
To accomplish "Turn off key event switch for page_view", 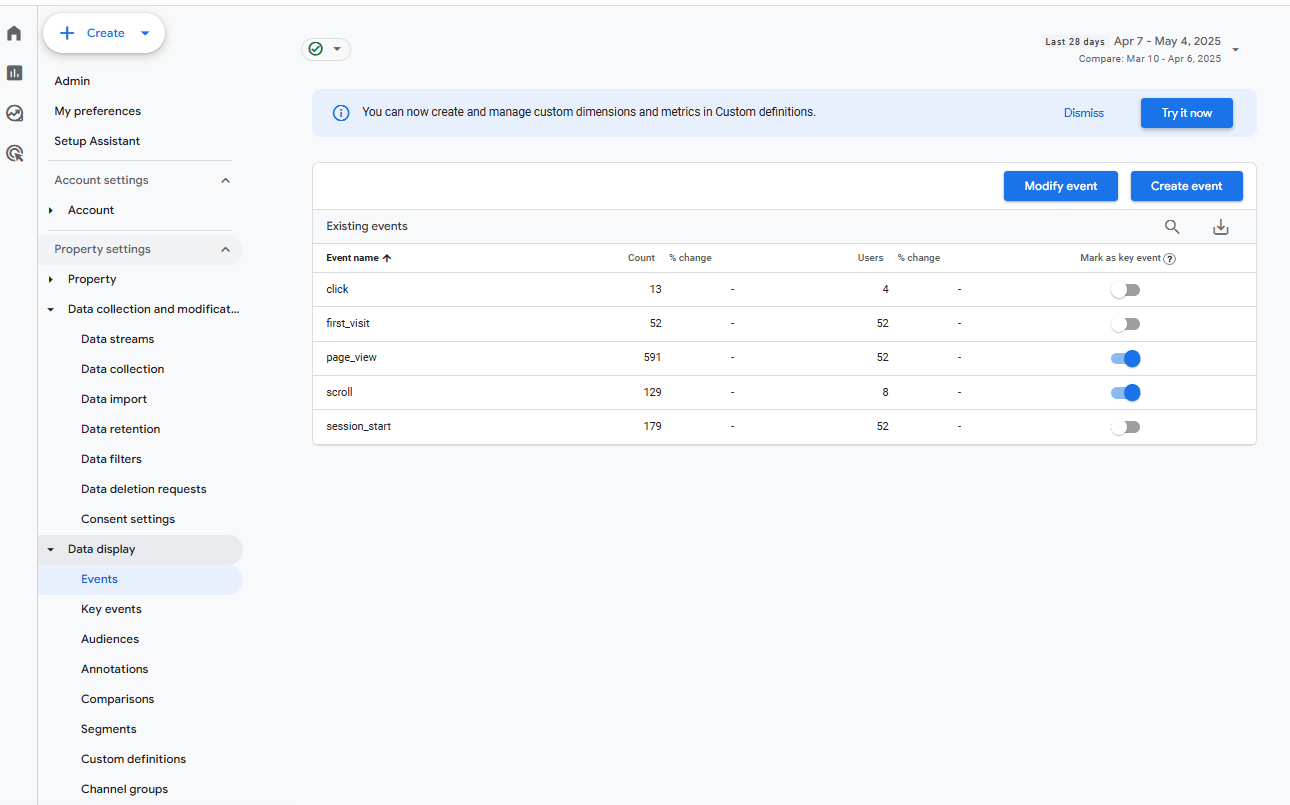I will 1125,358.
